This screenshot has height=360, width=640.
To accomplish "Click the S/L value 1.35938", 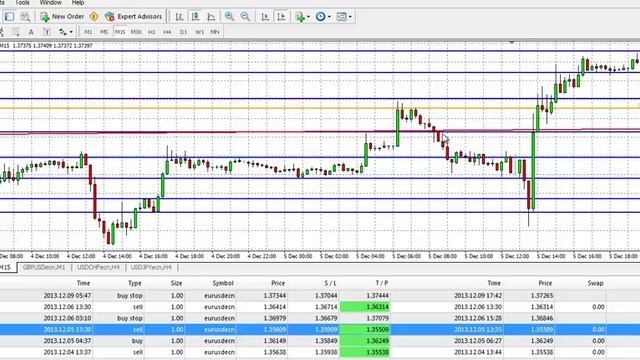I will [326, 352].
